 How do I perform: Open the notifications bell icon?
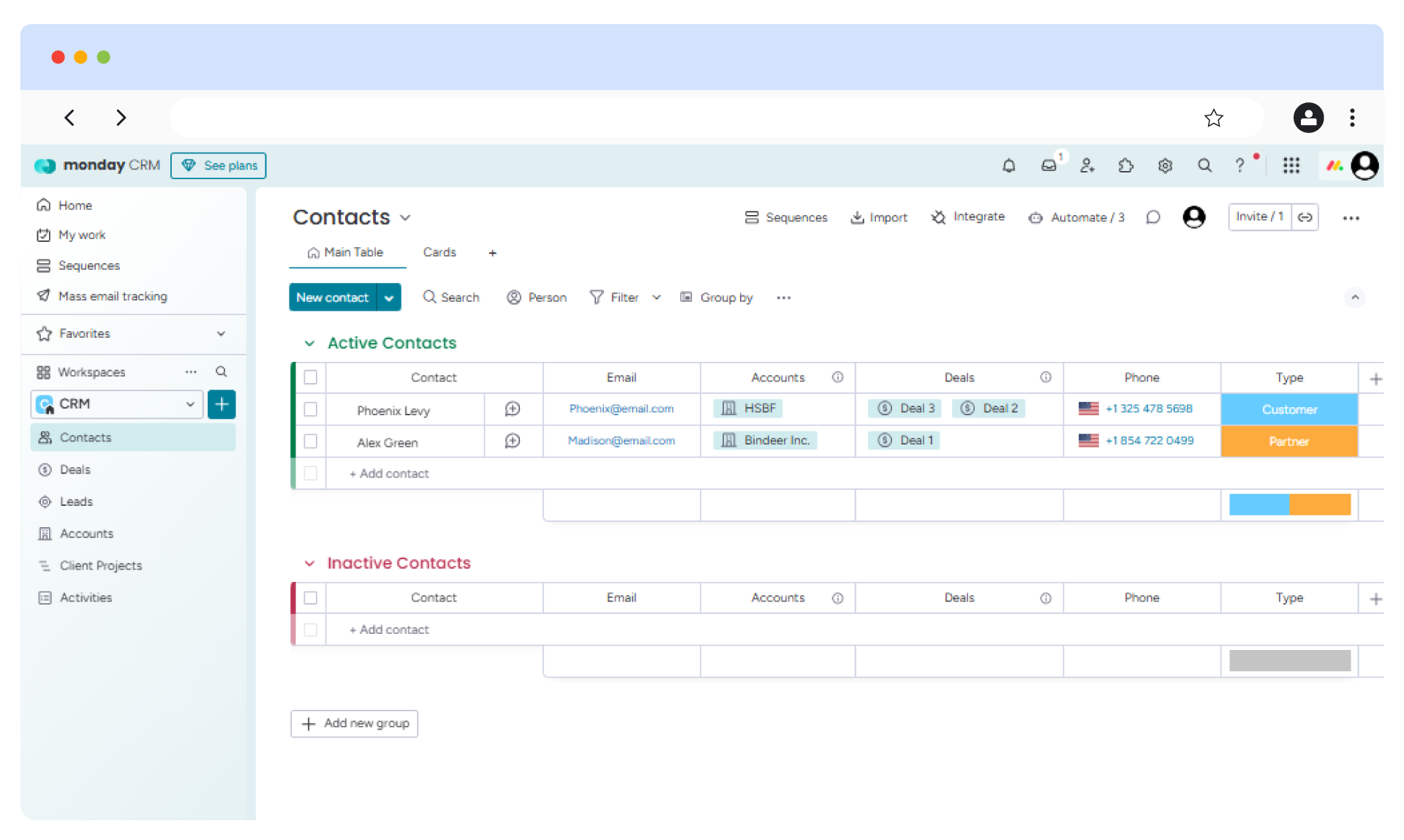(x=1008, y=166)
